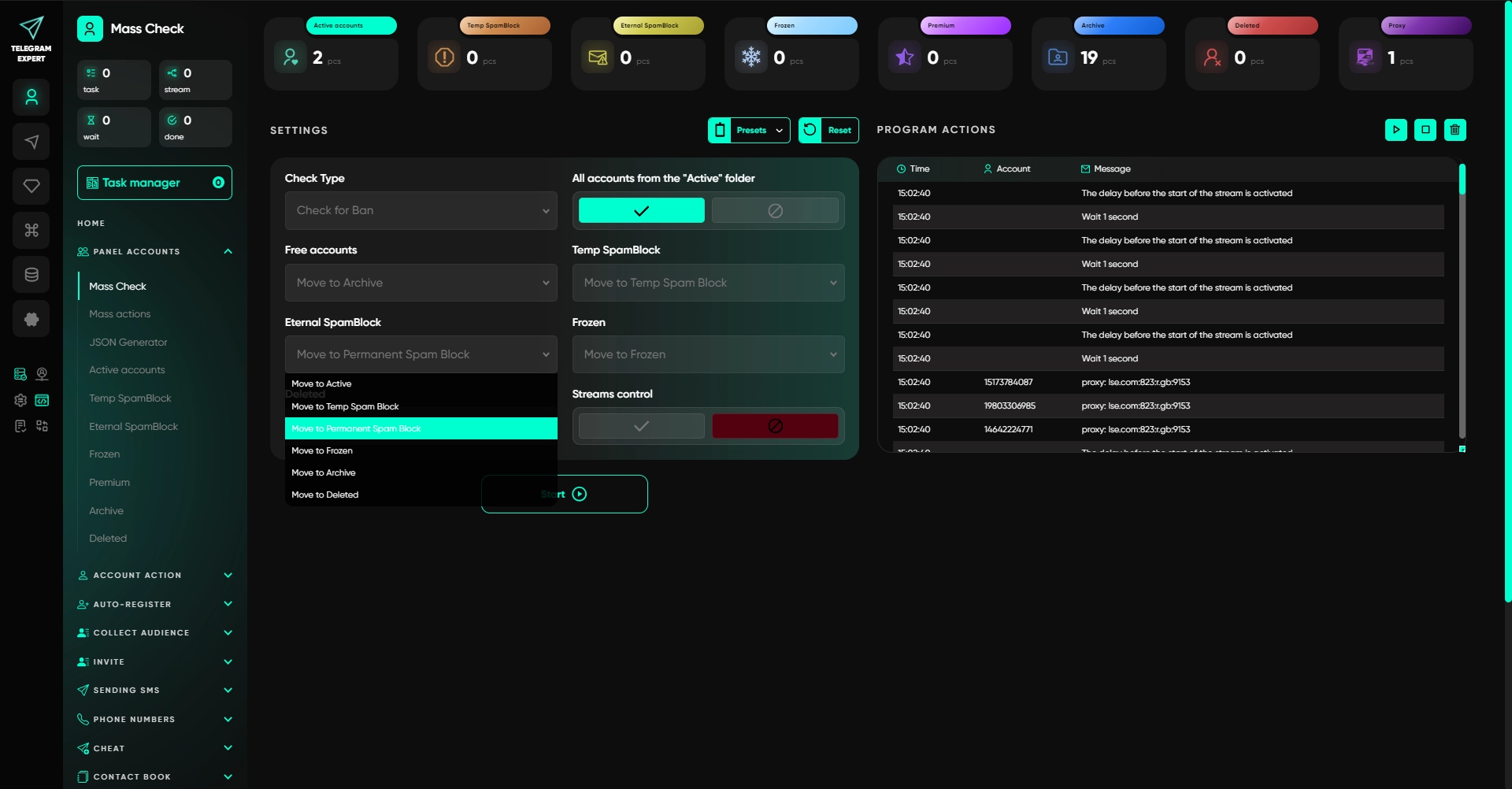1512x789 pixels.
Task: Click the stop square icon in Program Actions
Action: pyautogui.click(x=1425, y=130)
